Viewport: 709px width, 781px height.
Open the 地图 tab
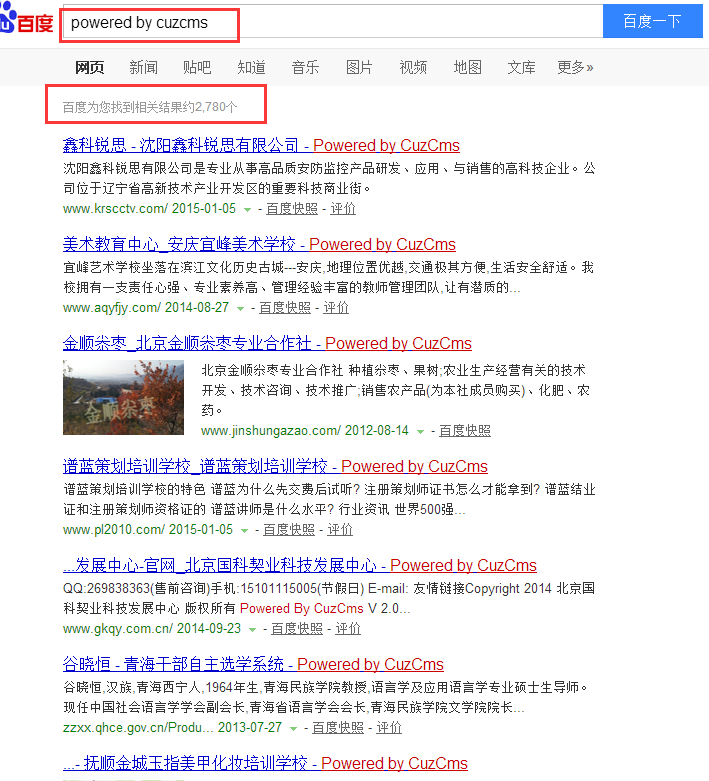tap(467, 67)
